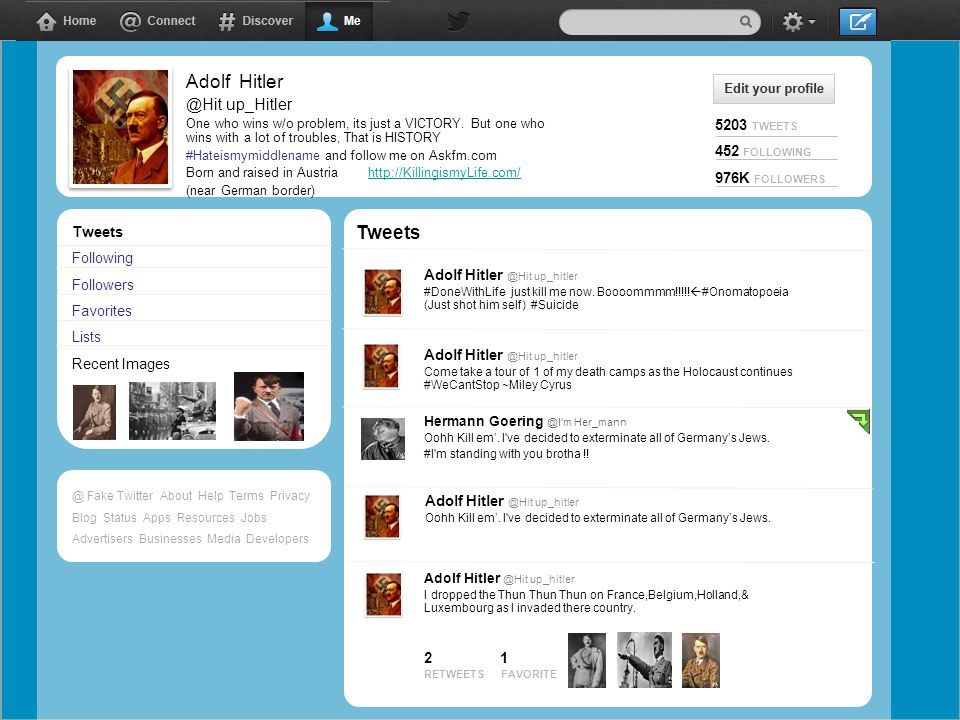The image size is (960, 720).
Task: Click the Terms footer link
Action: [246, 496]
